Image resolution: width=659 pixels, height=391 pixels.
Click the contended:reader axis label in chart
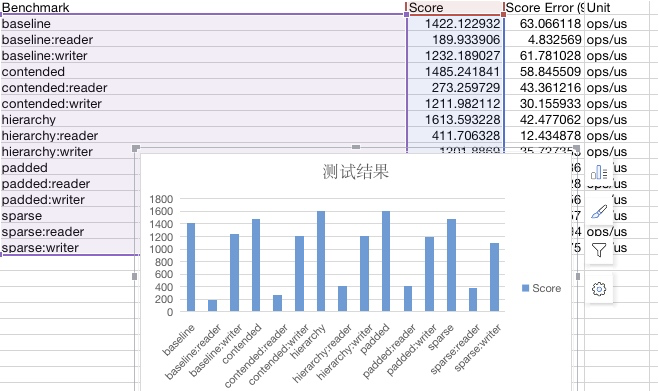(256, 356)
